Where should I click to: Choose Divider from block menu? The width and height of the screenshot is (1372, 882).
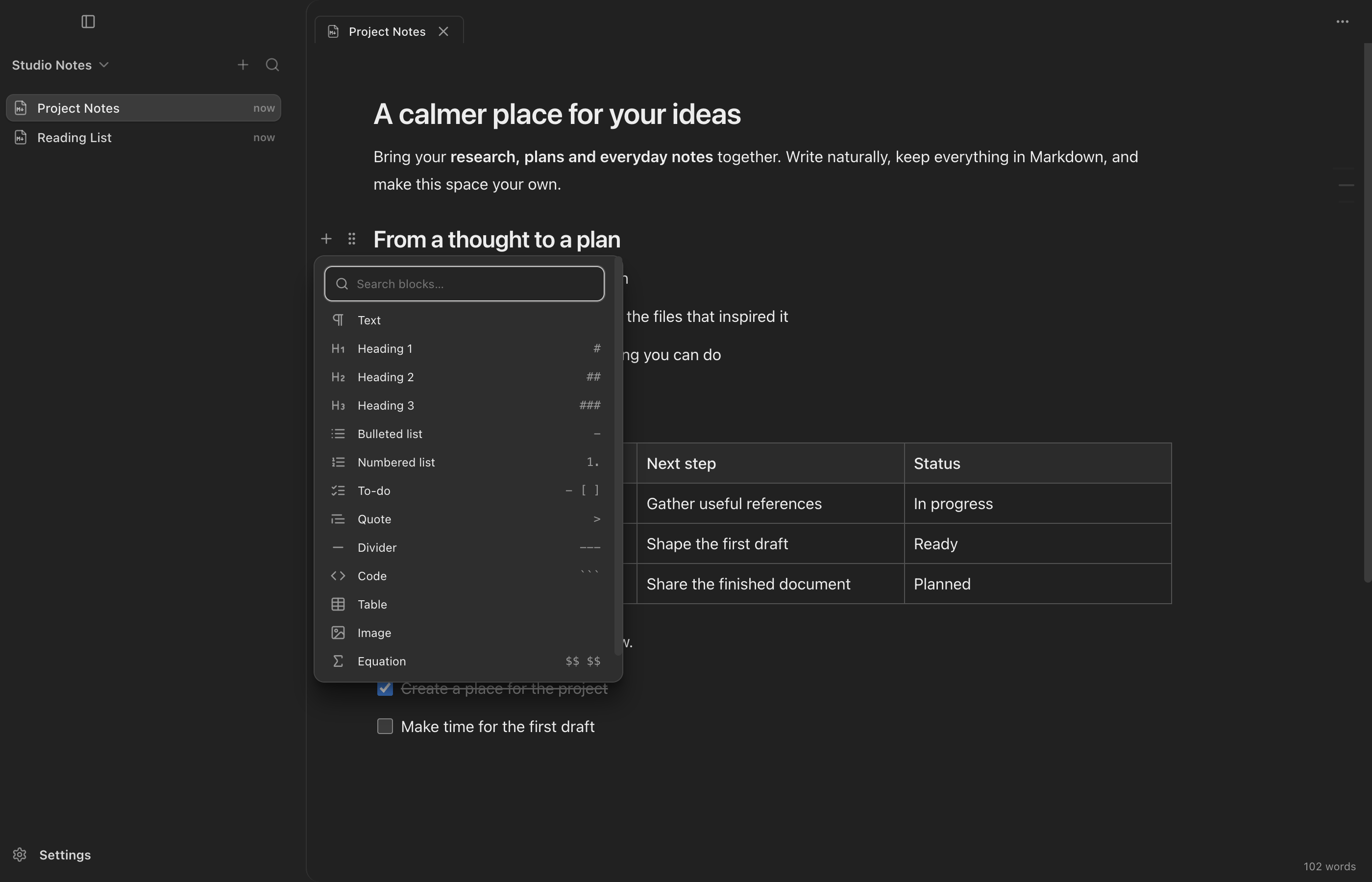[465, 547]
